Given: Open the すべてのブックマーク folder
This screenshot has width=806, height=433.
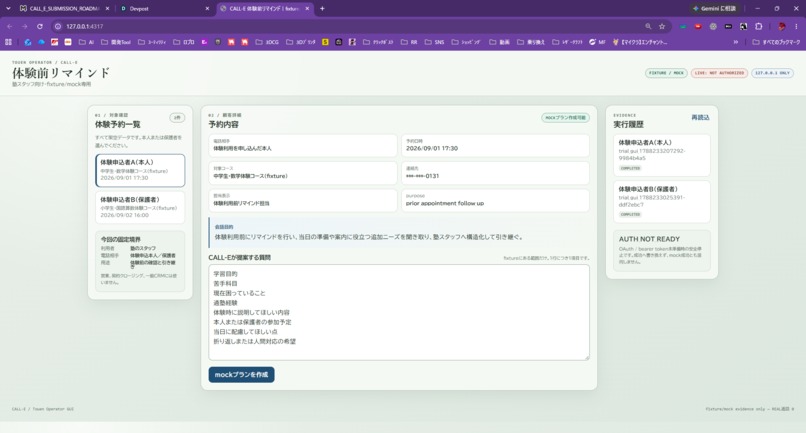Looking at the screenshot, I should click(776, 42).
